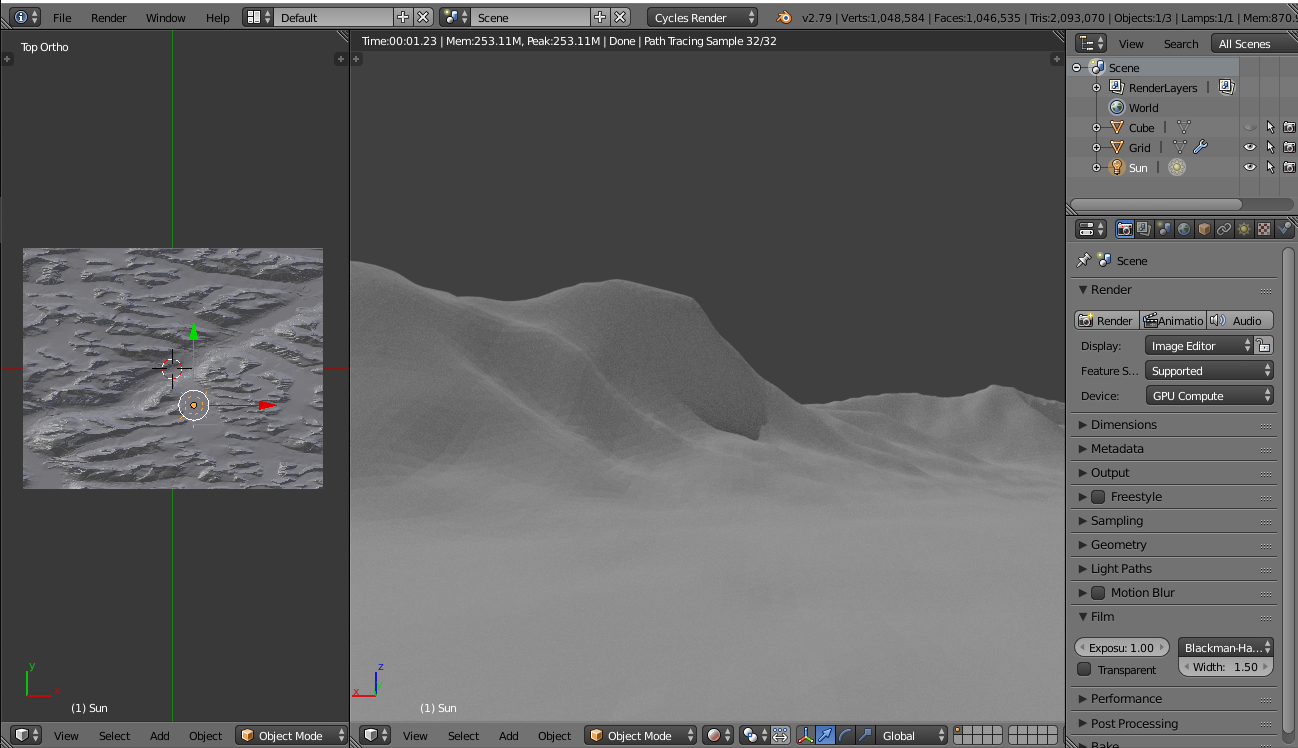Enable the Motion Blur checkbox

1098,592
